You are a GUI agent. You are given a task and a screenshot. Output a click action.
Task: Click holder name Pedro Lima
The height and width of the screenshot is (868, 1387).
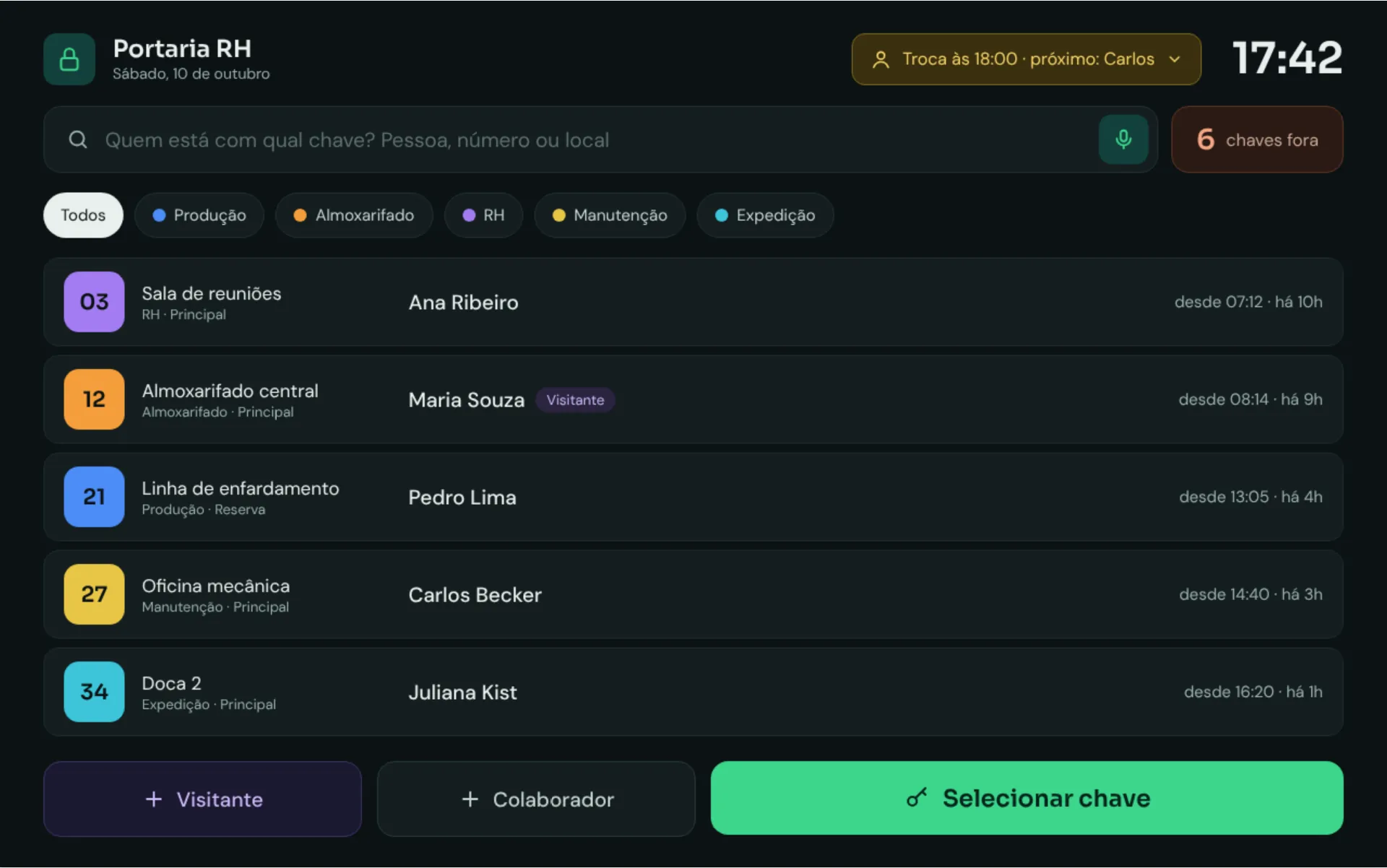[462, 498]
